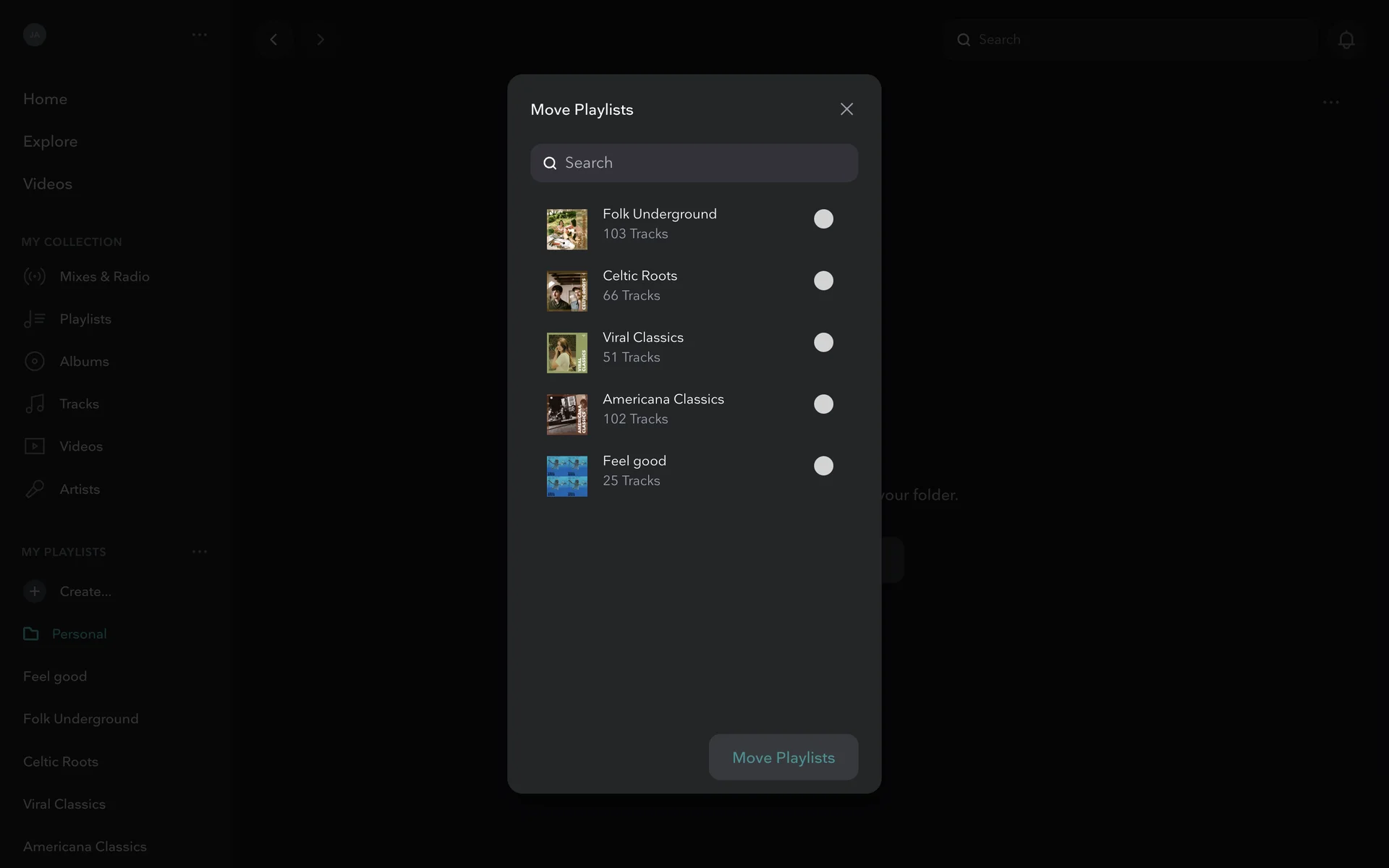Click the Tracks music note icon

point(34,404)
